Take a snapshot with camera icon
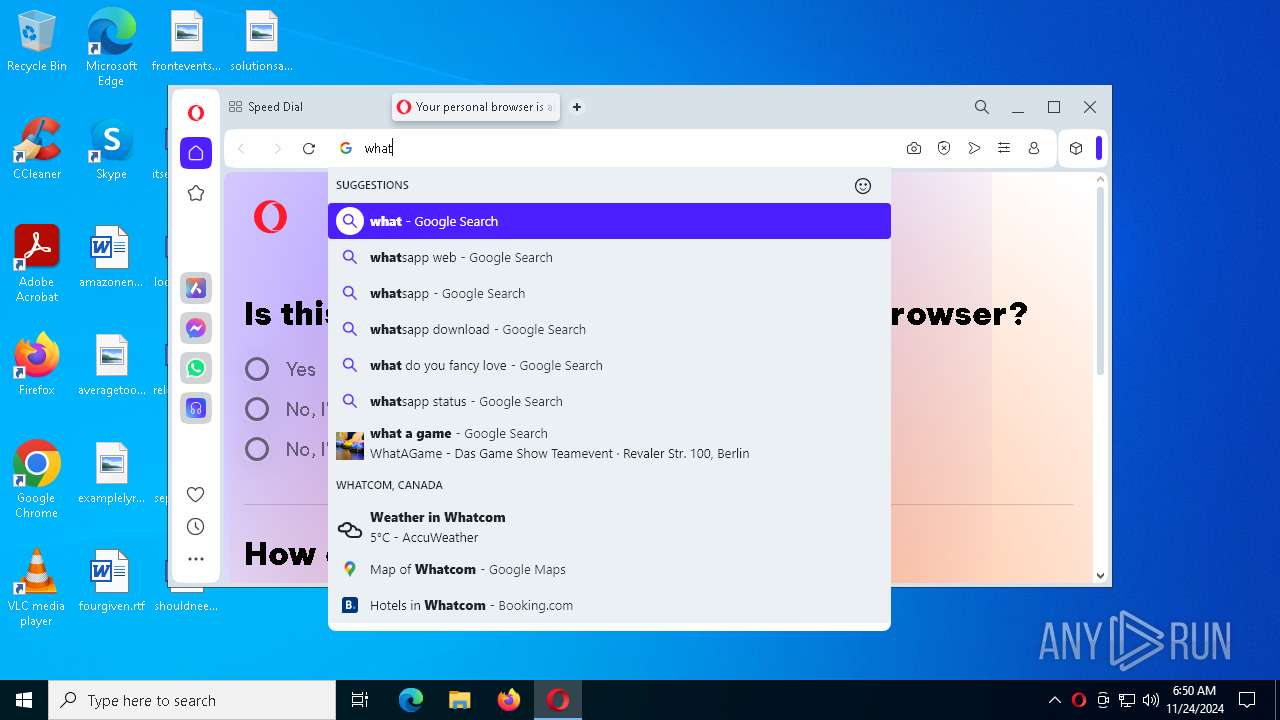 point(914,148)
